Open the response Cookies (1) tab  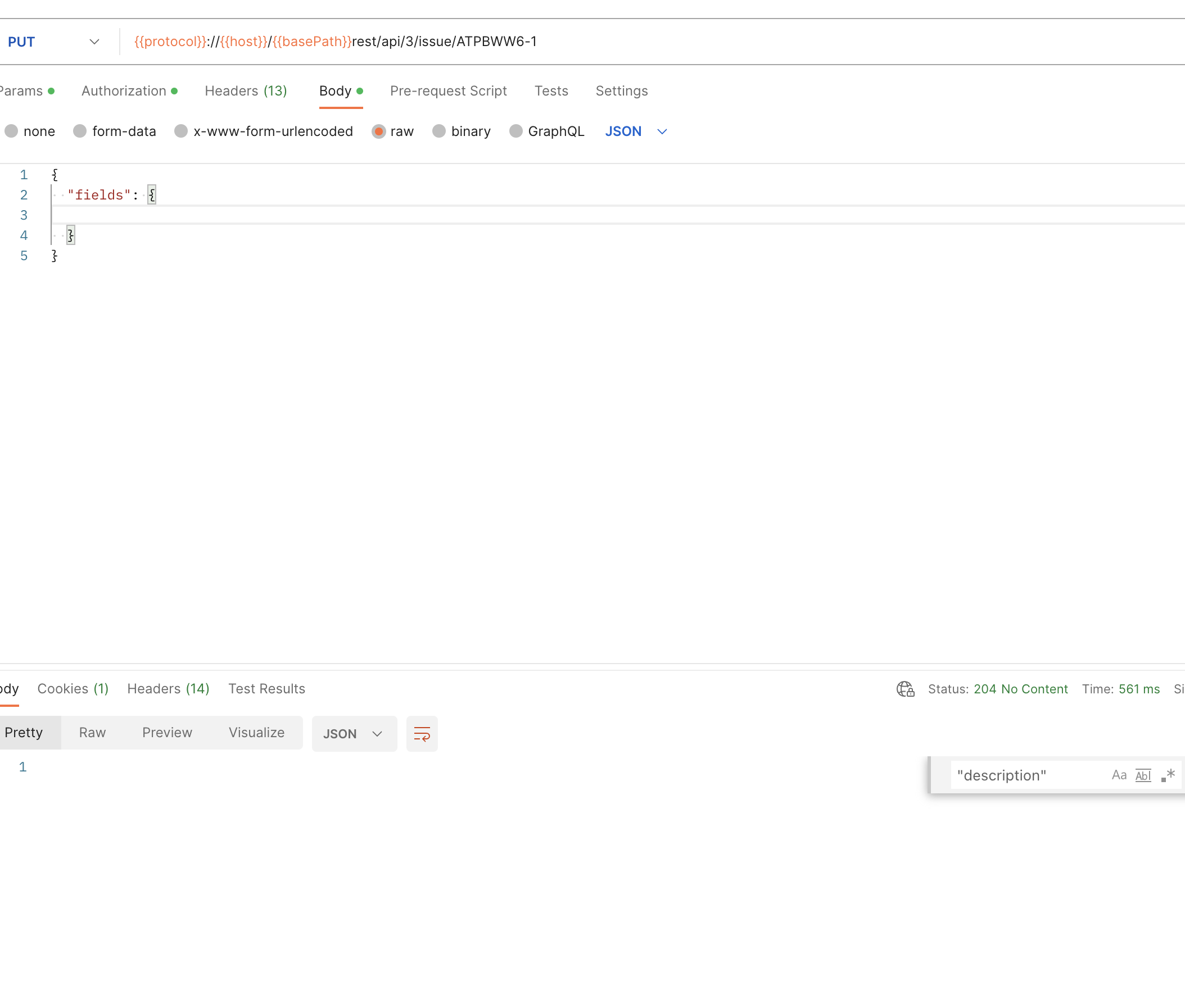pyautogui.click(x=73, y=688)
